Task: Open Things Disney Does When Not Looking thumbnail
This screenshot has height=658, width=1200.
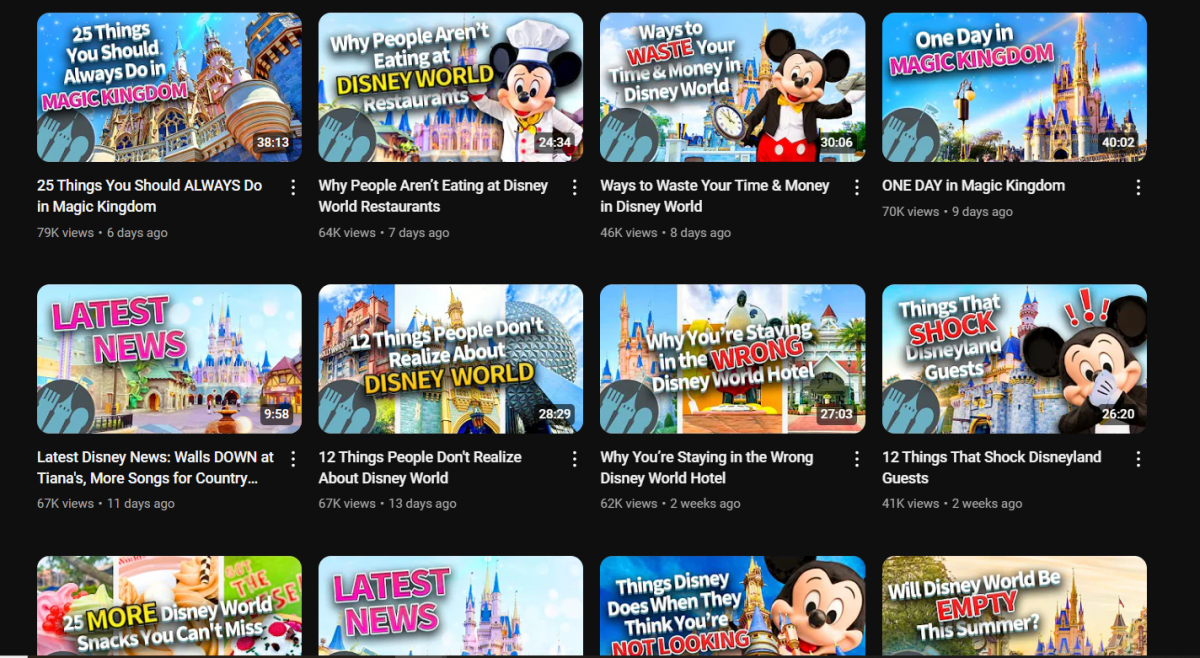Action: (x=732, y=606)
